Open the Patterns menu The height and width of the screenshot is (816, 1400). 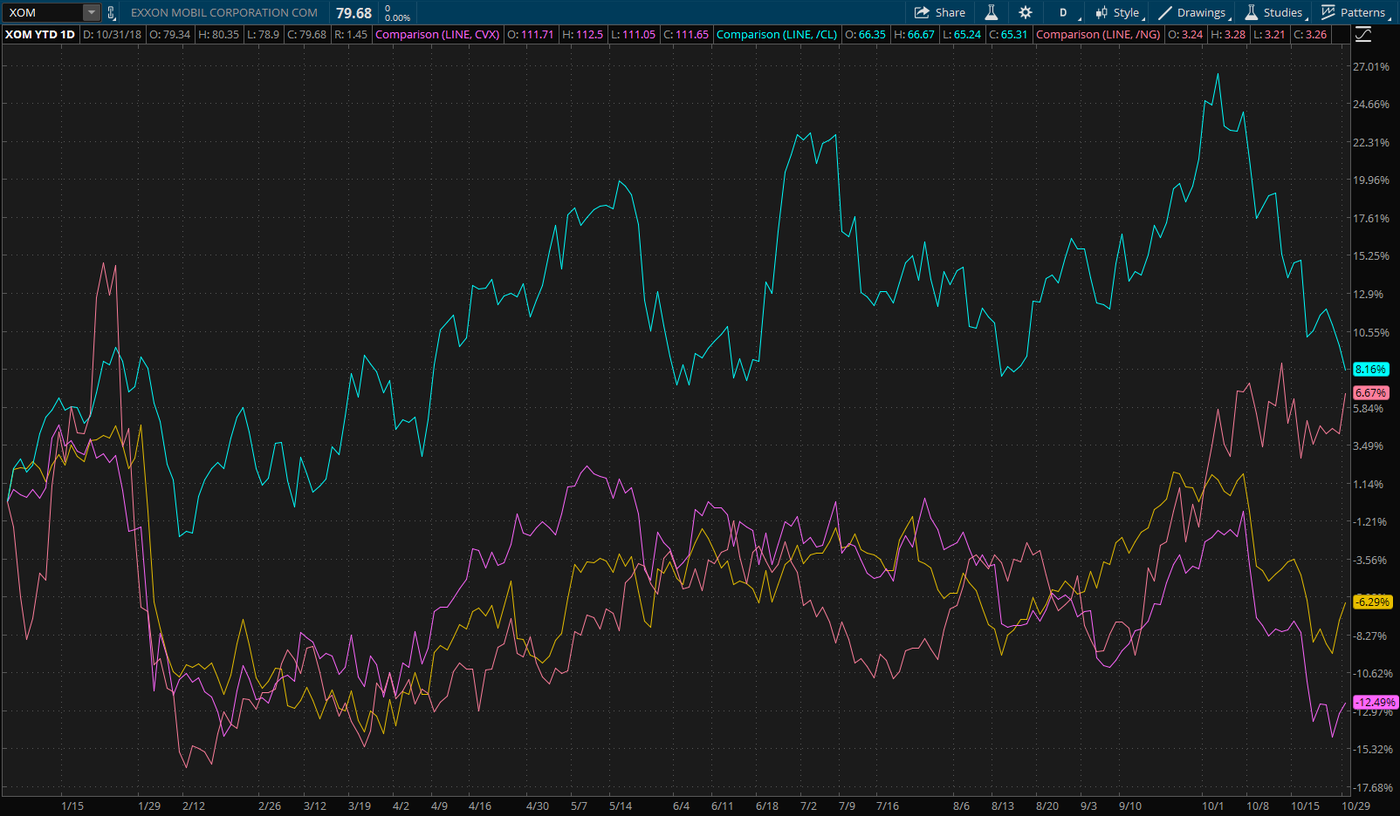(x=1354, y=13)
